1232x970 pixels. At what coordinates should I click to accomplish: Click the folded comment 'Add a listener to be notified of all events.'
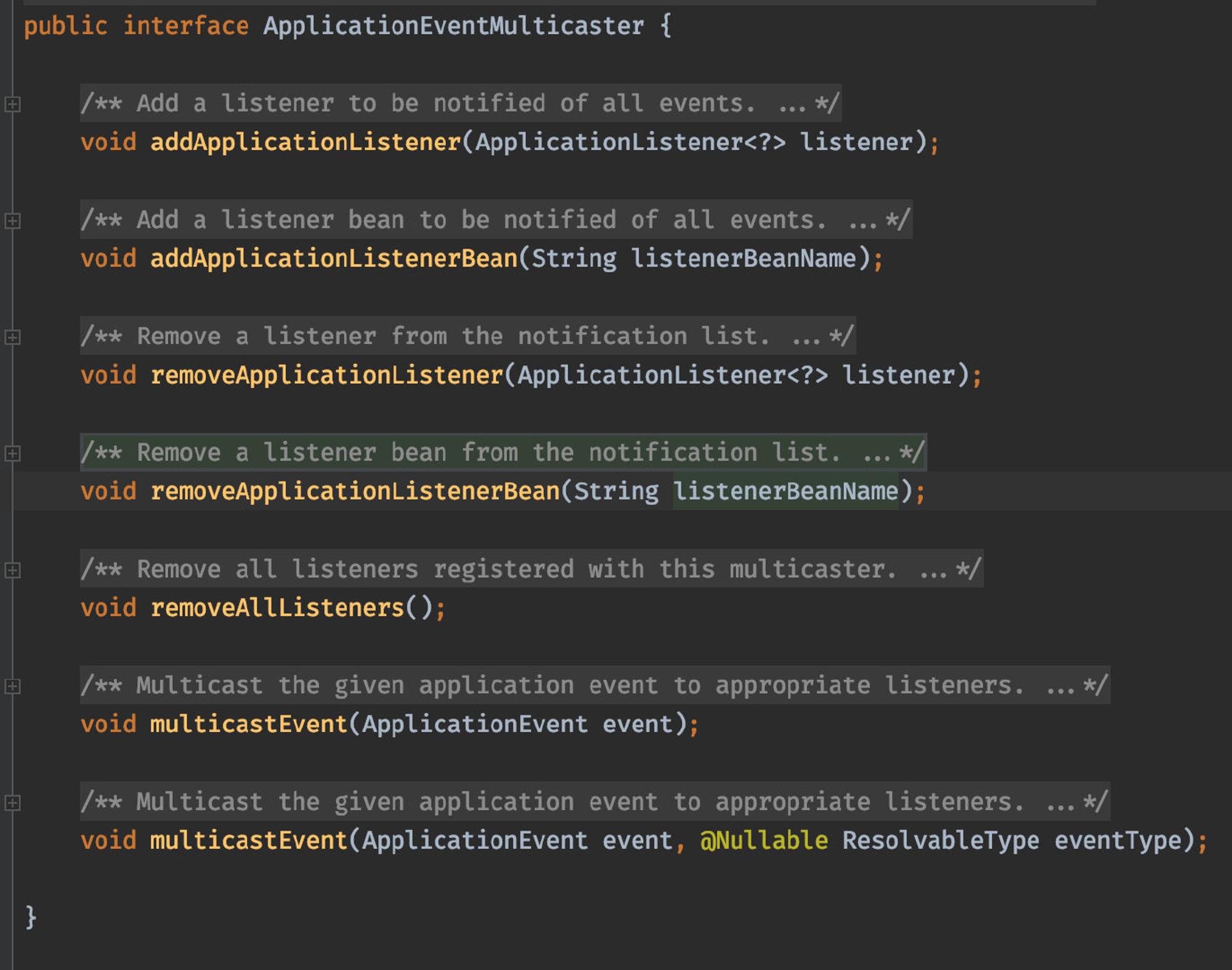[461, 103]
